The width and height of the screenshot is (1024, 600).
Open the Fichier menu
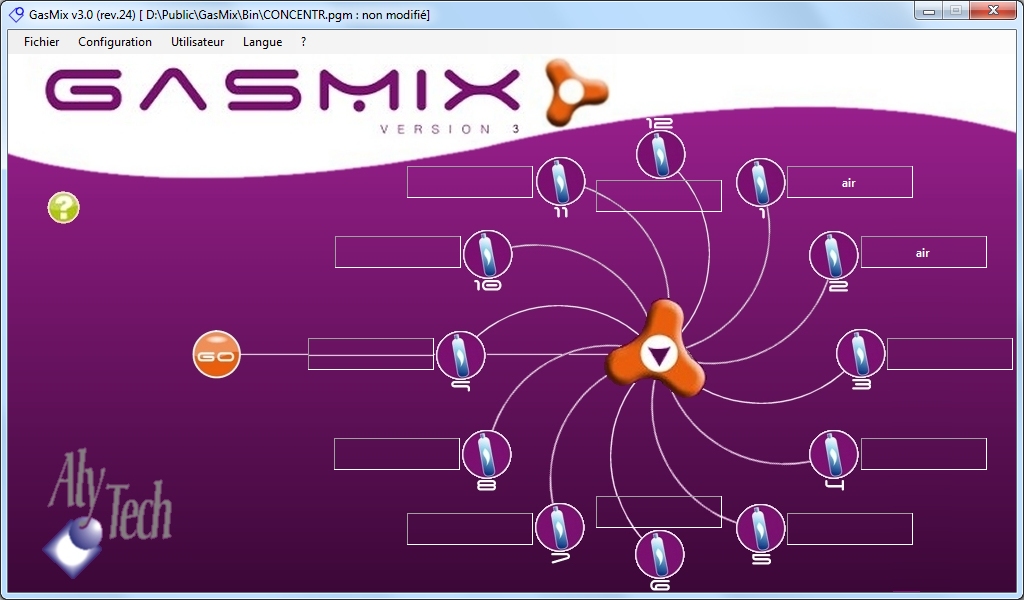[x=42, y=42]
